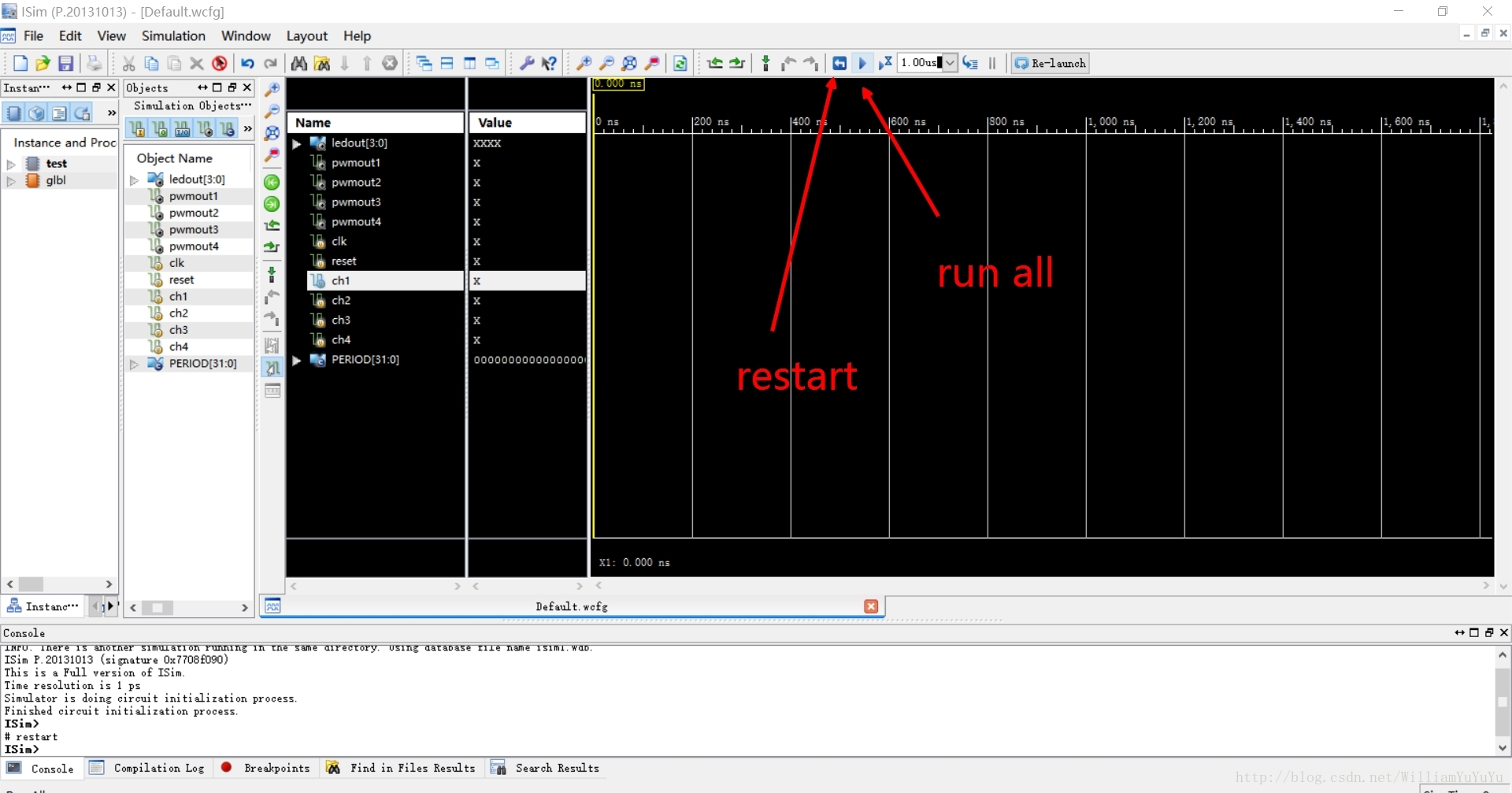Click the Instances panel horizontal scrollbar thumb
The width and height of the screenshot is (1512, 793).
point(31,584)
